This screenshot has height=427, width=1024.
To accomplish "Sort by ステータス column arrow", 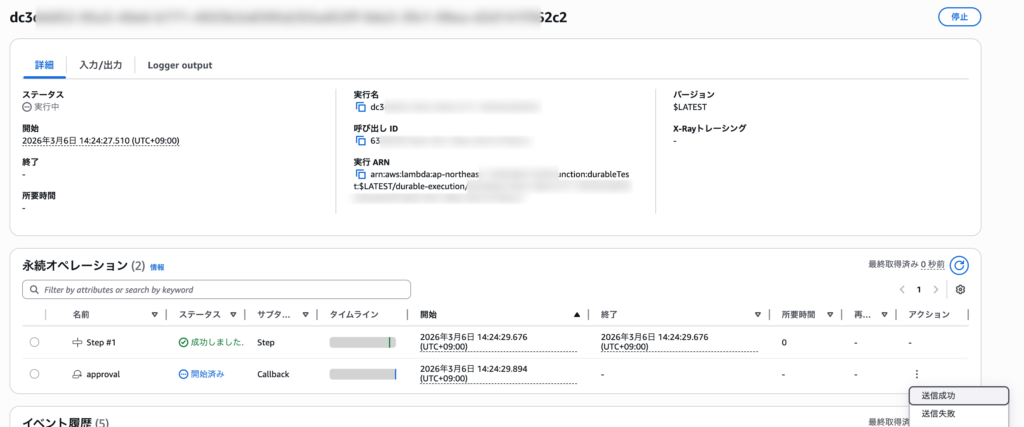I will (x=233, y=314).
